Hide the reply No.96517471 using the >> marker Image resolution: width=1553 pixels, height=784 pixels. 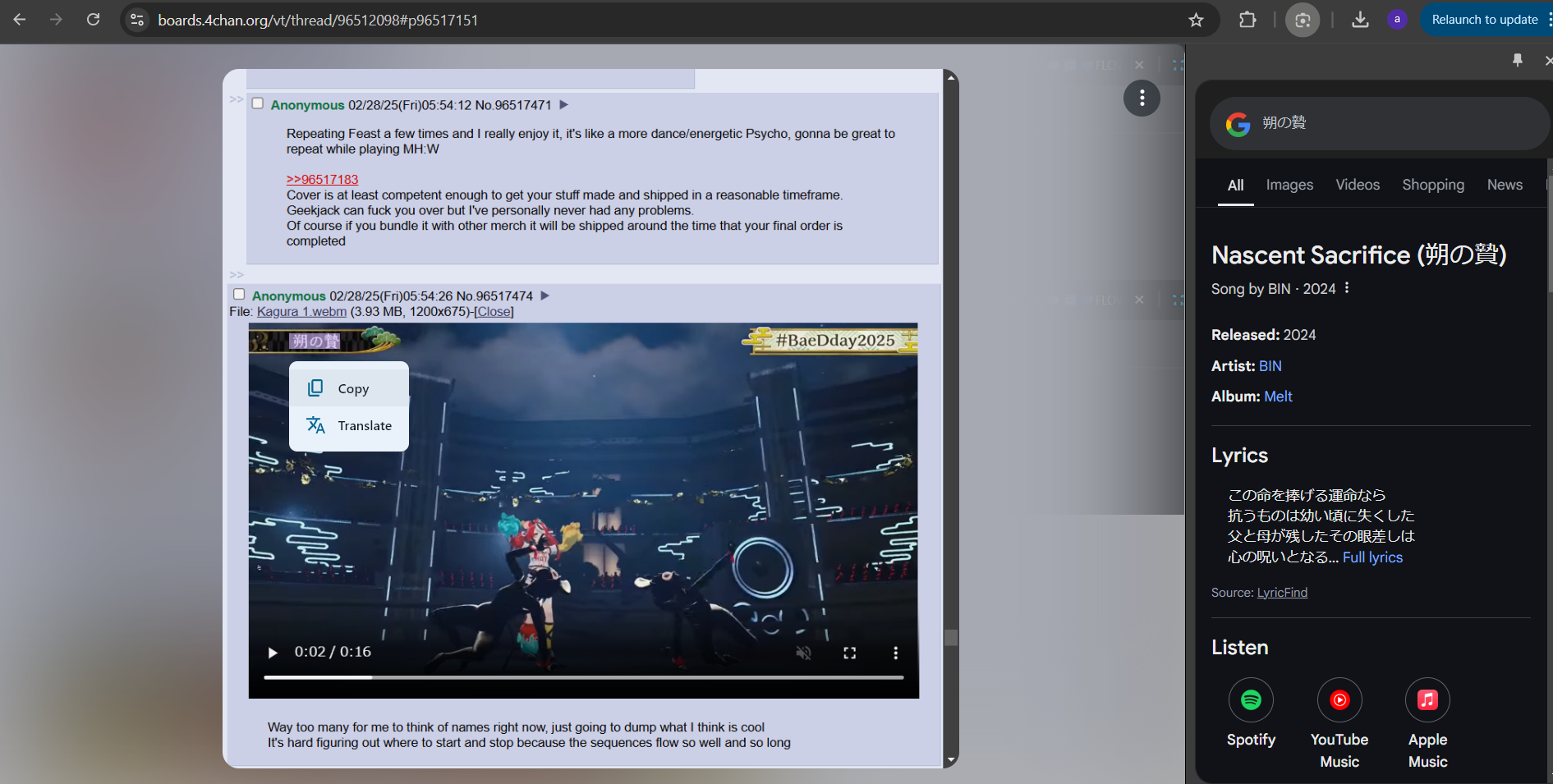(x=237, y=99)
